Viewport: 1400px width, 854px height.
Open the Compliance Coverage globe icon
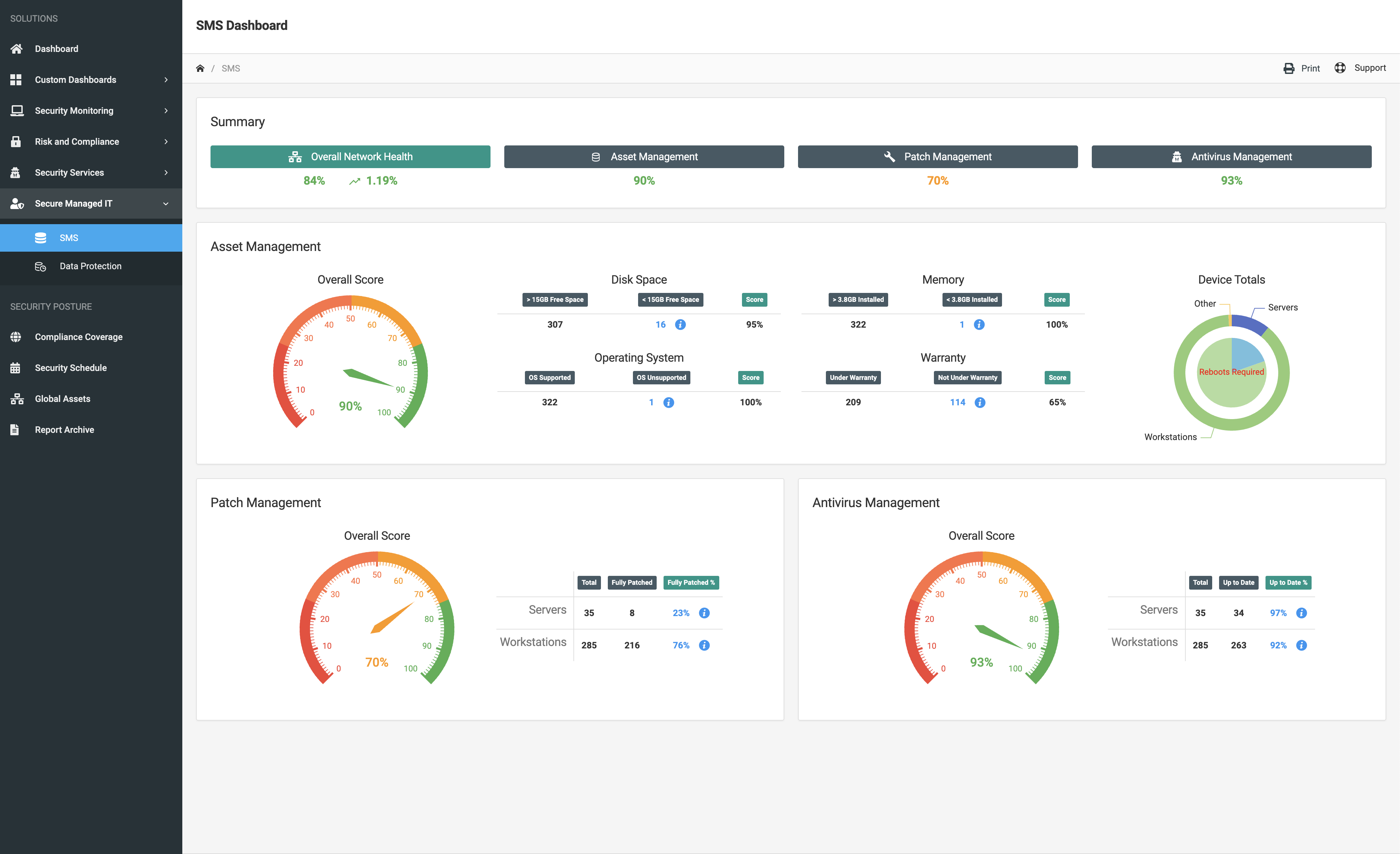pyautogui.click(x=16, y=337)
